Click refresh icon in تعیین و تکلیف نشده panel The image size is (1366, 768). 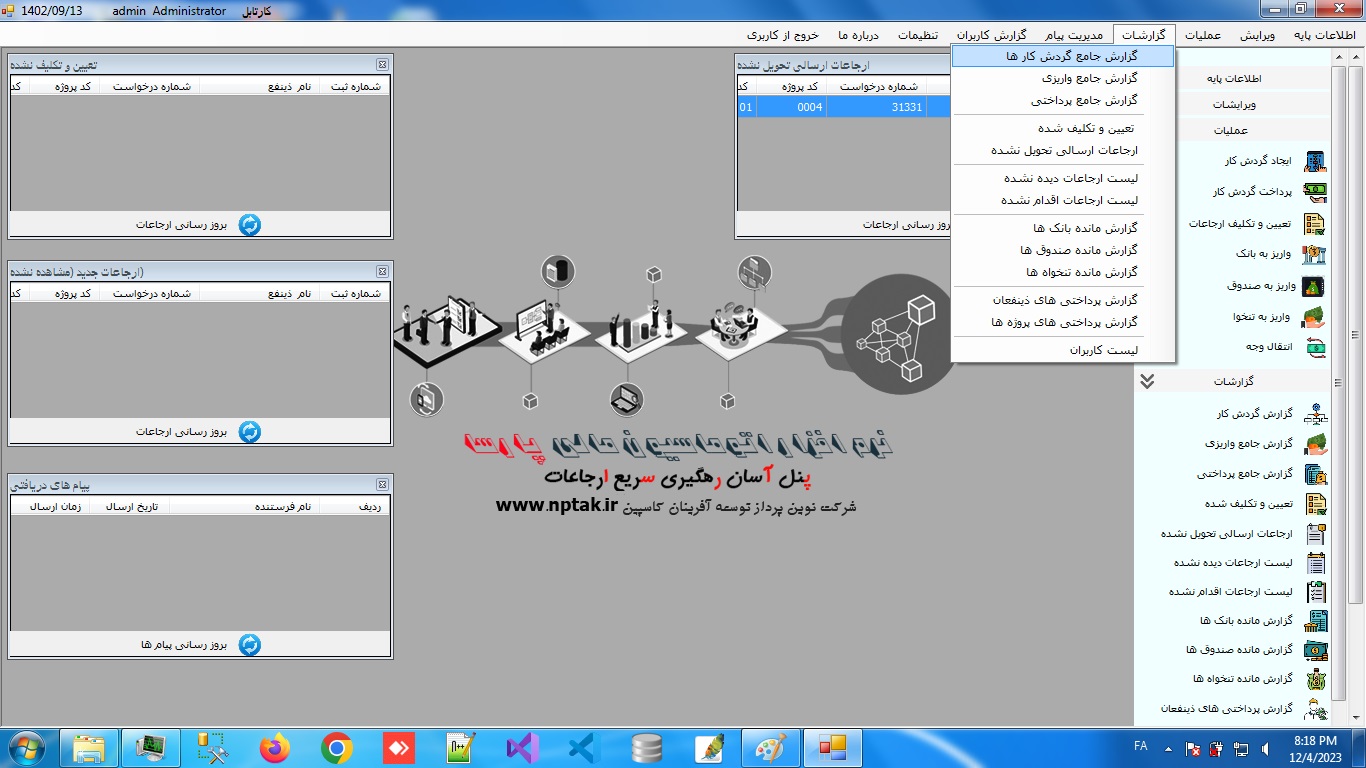pos(249,225)
